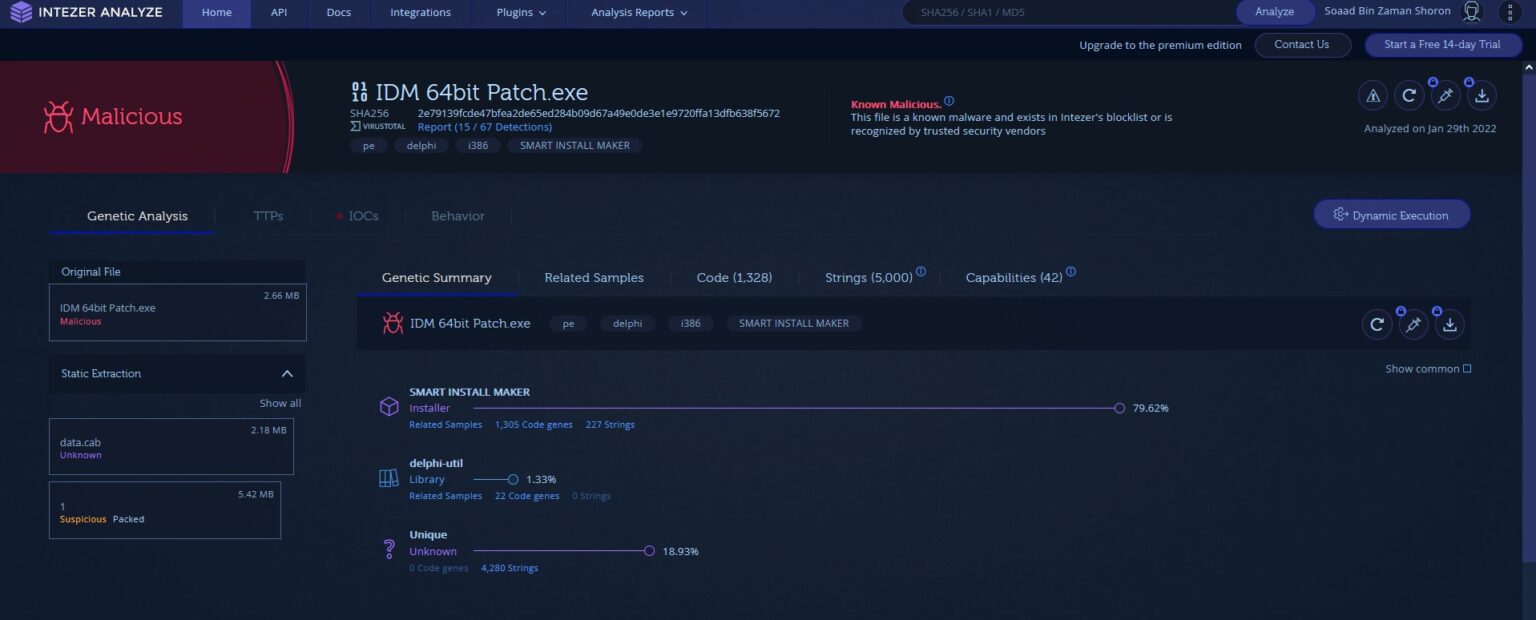Open the Integrations page
Image resolution: width=1536 pixels, height=620 pixels.
click(420, 13)
